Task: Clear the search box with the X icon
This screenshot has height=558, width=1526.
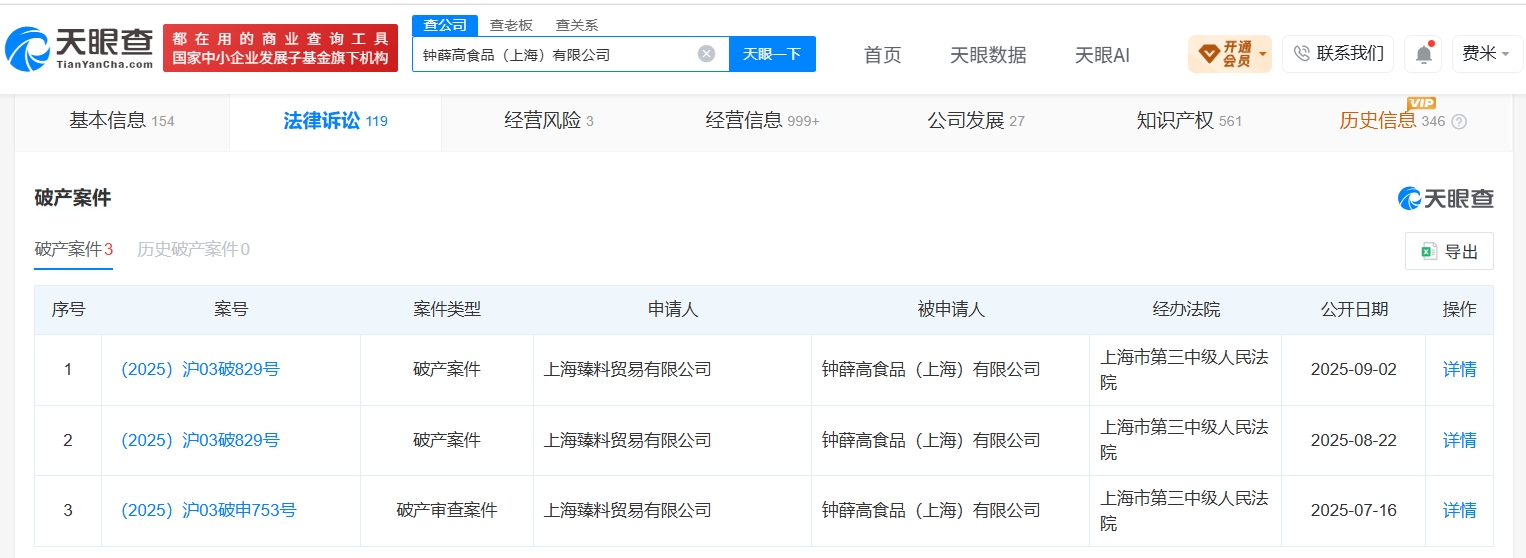Action: click(x=706, y=54)
